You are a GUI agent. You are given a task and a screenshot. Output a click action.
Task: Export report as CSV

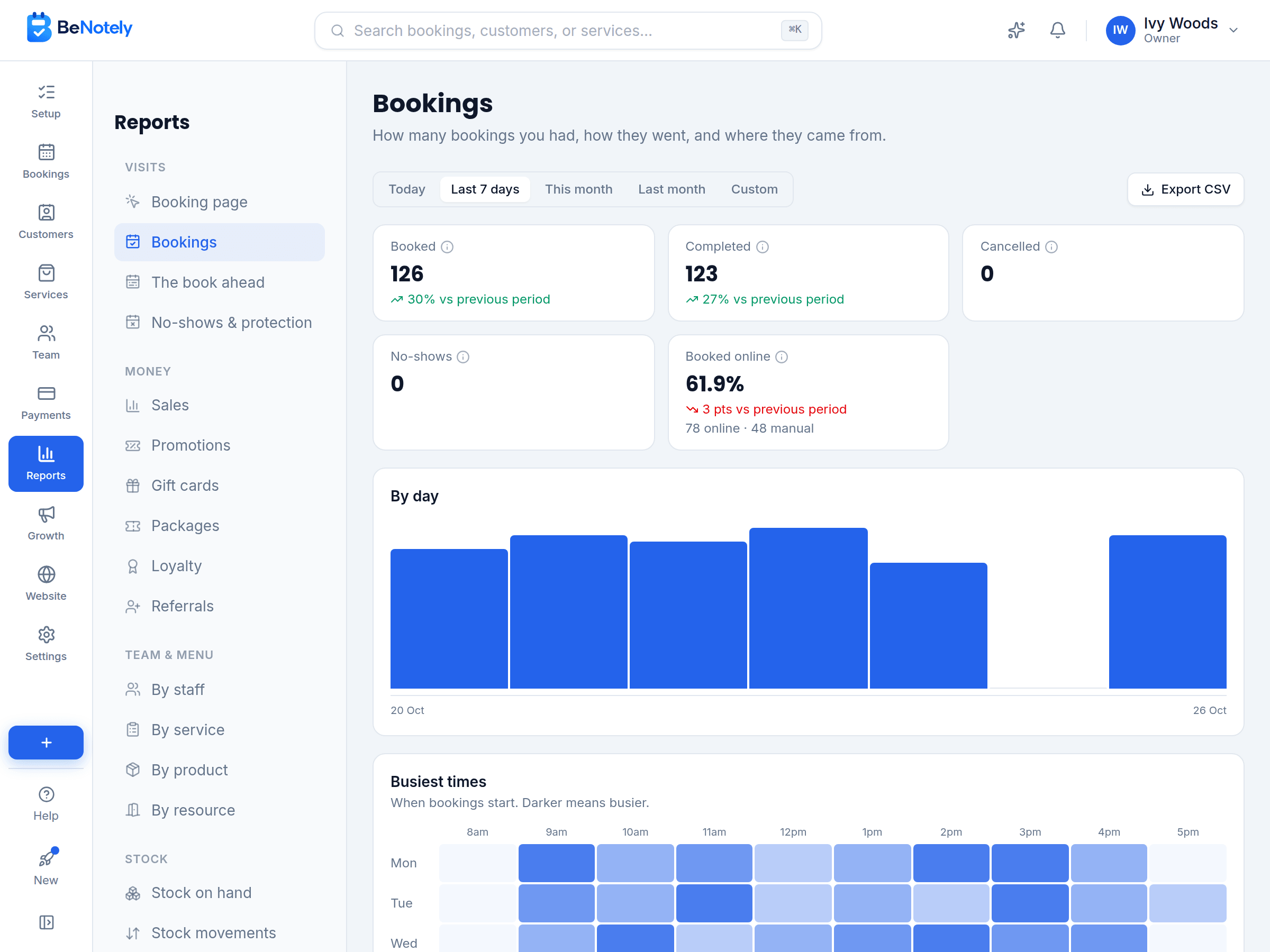coord(1185,189)
